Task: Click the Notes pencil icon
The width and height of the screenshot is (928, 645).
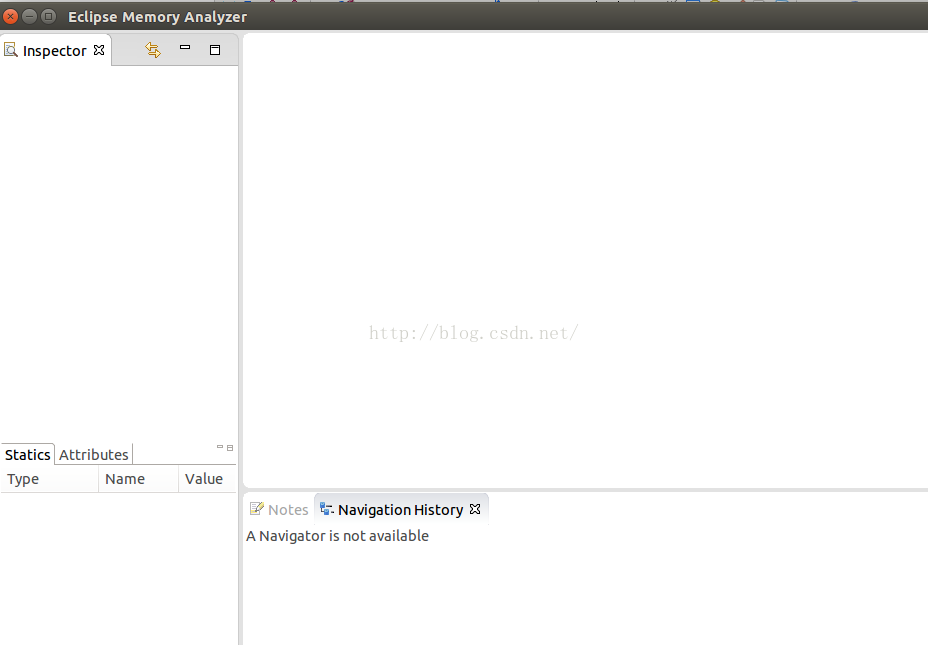Action: pyautogui.click(x=256, y=509)
